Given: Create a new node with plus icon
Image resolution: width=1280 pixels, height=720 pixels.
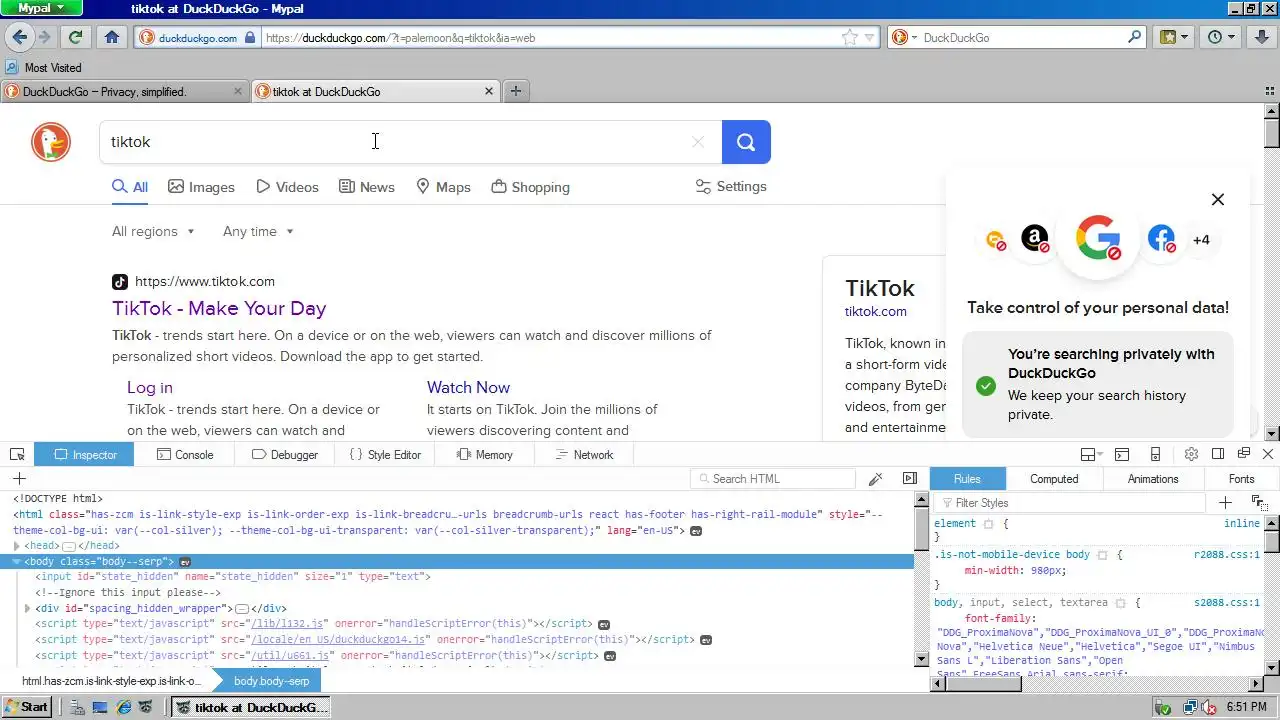Looking at the screenshot, I should [x=19, y=479].
